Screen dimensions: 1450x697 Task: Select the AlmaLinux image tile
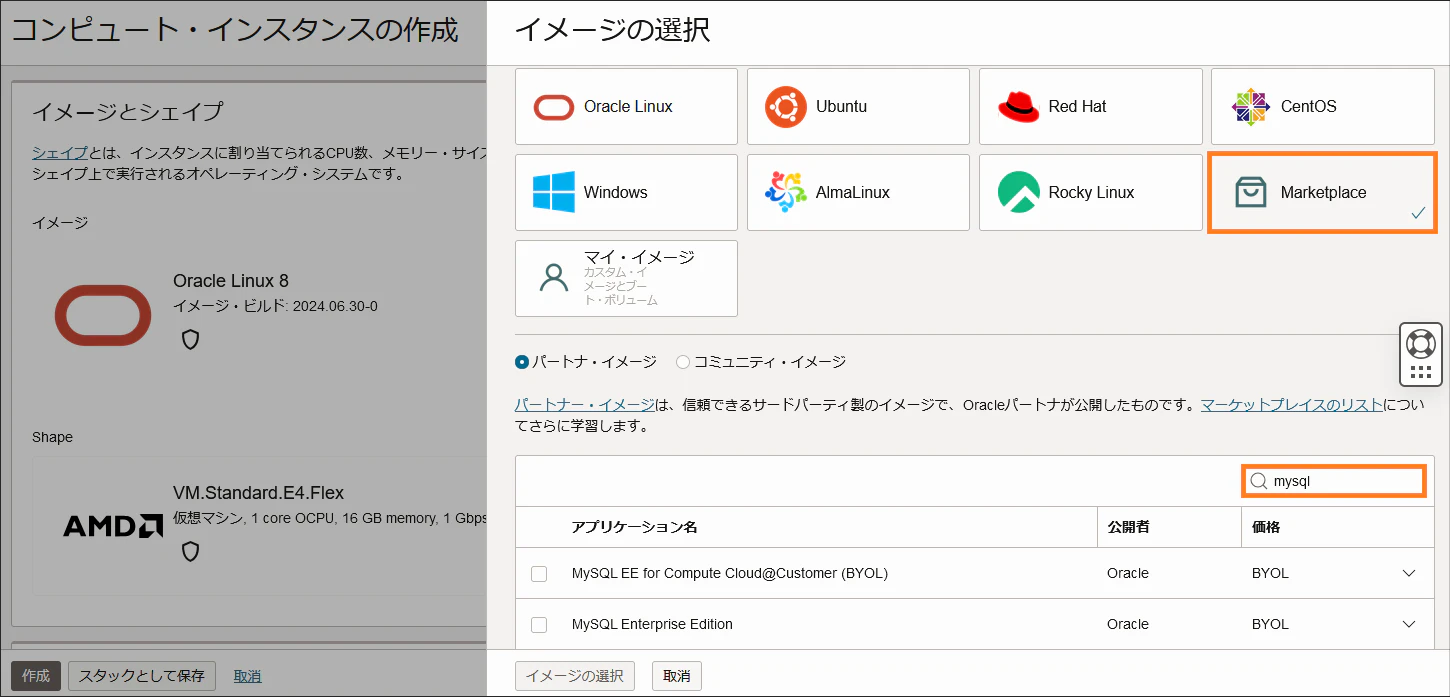858,192
